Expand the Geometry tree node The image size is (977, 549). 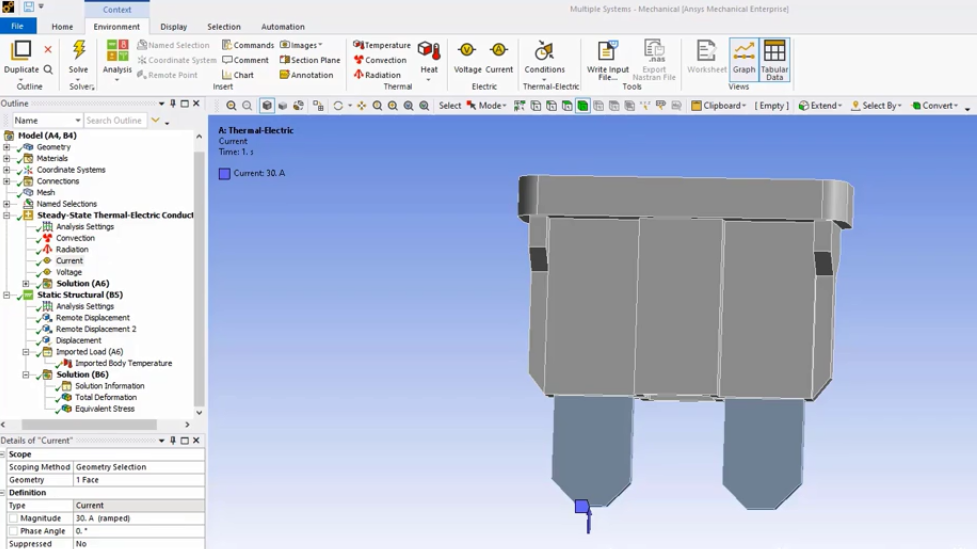tap(6, 147)
